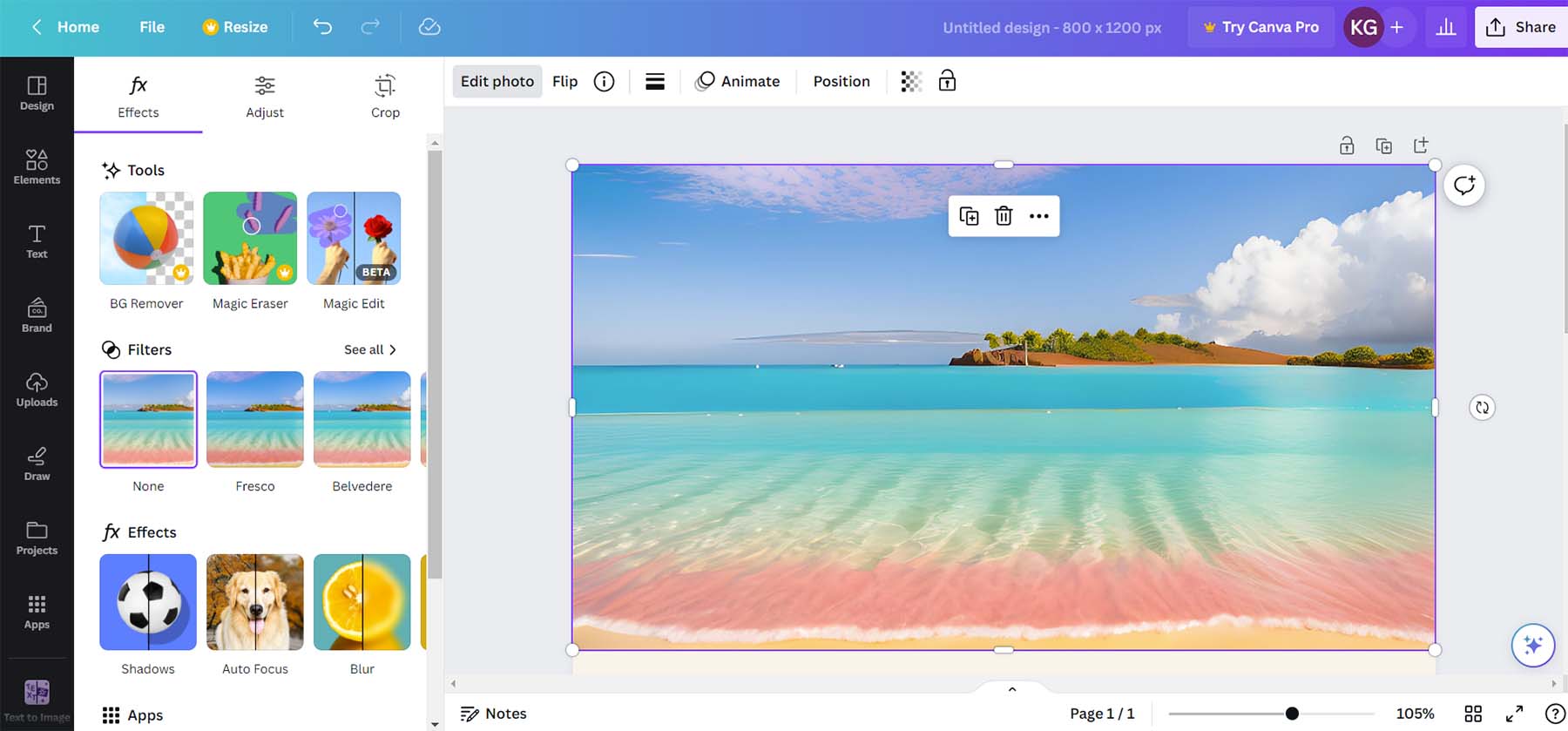Toggle fullscreen presentation mode
This screenshot has height=731, width=1568.
(x=1515, y=714)
